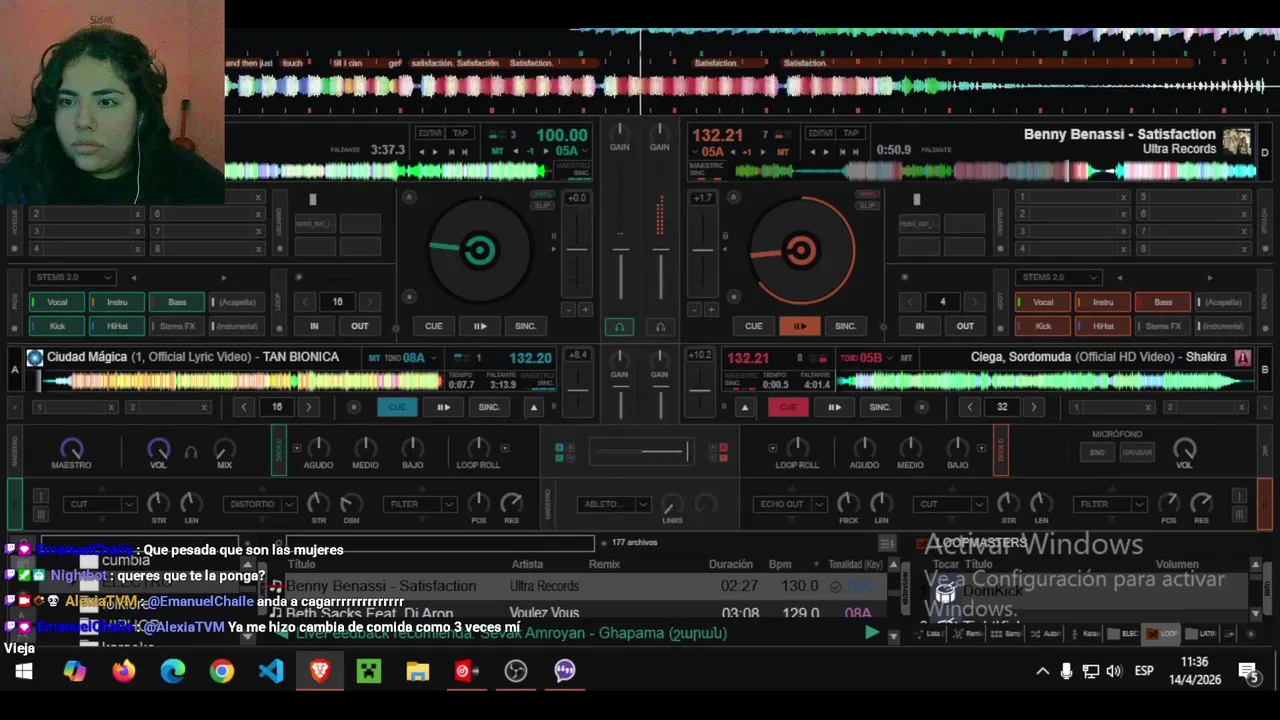
Task: Open the right deck CUT effect dropdown
Action: click(x=949, y=504)
